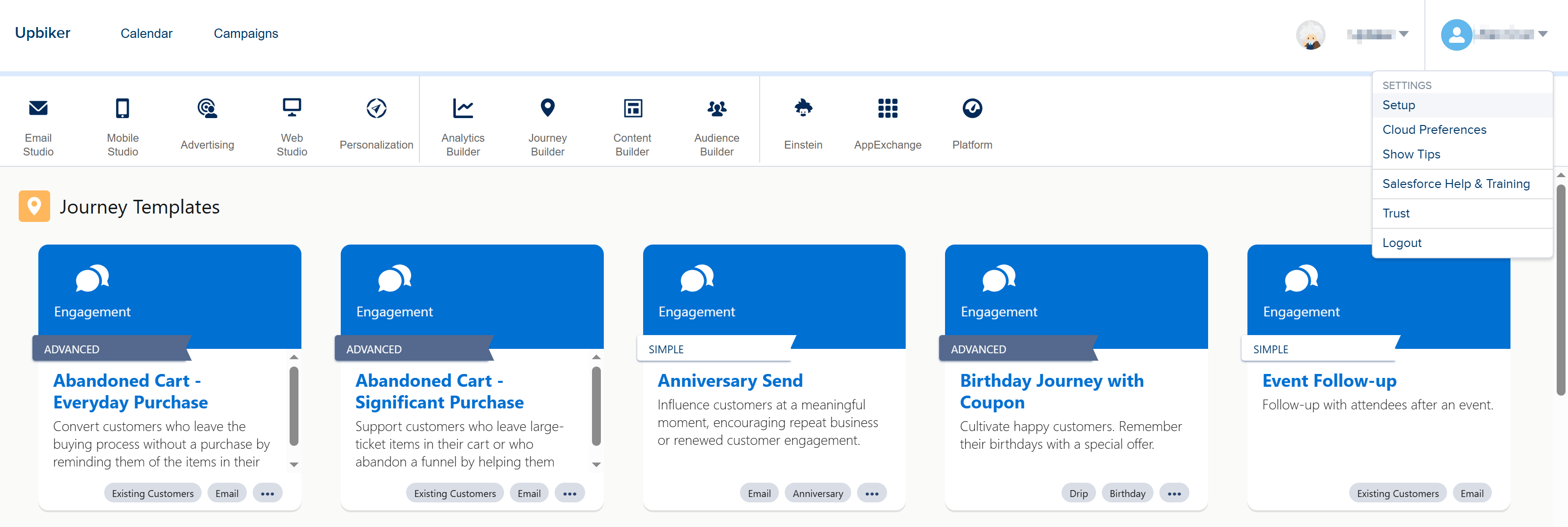This screenshot has width=1568, height=527.
Task: Click SIMPLE badge on Event Follow-up card
Action: point(1321,349)
